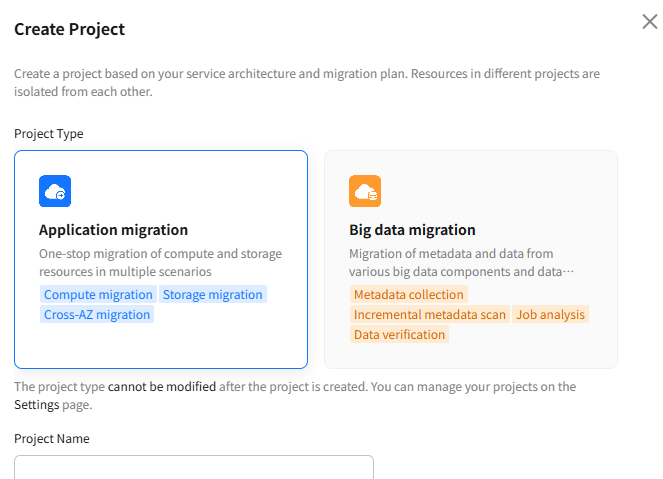Click the Compute migration tag
The height and width of the screenshot is (479, 663).
[98, 294]
